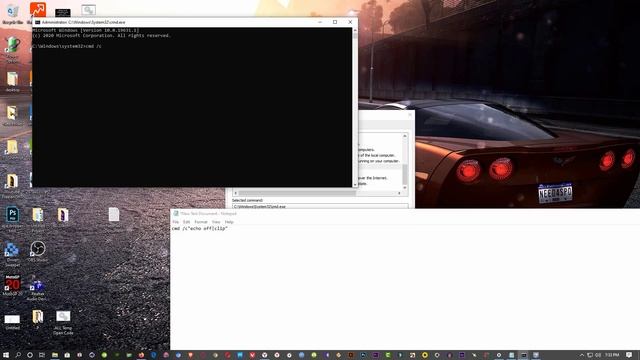Viewport: 640px width, 360px height.
Task: Click the Notepad title bar icon
Action: (176, 213)
